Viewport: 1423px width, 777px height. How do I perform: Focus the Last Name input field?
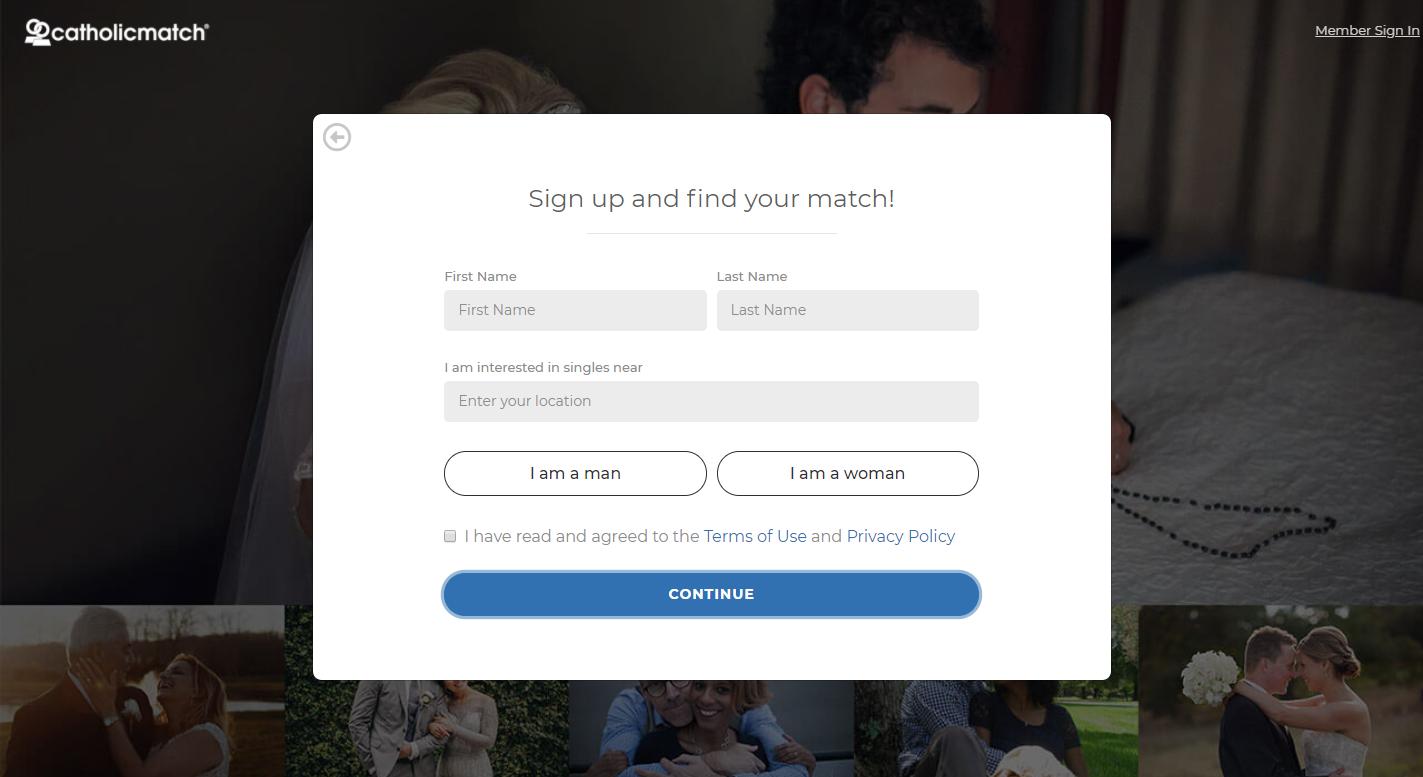point(847,310)
